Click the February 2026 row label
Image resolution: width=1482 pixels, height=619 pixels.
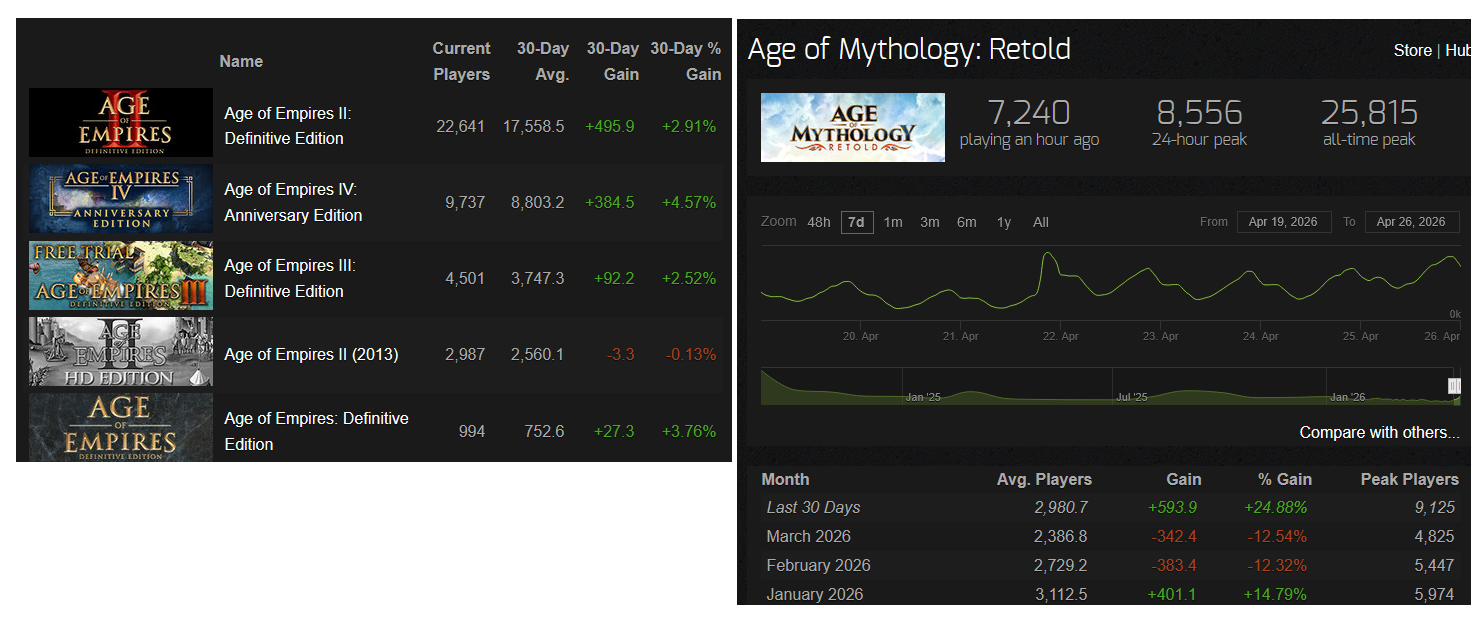818,565
